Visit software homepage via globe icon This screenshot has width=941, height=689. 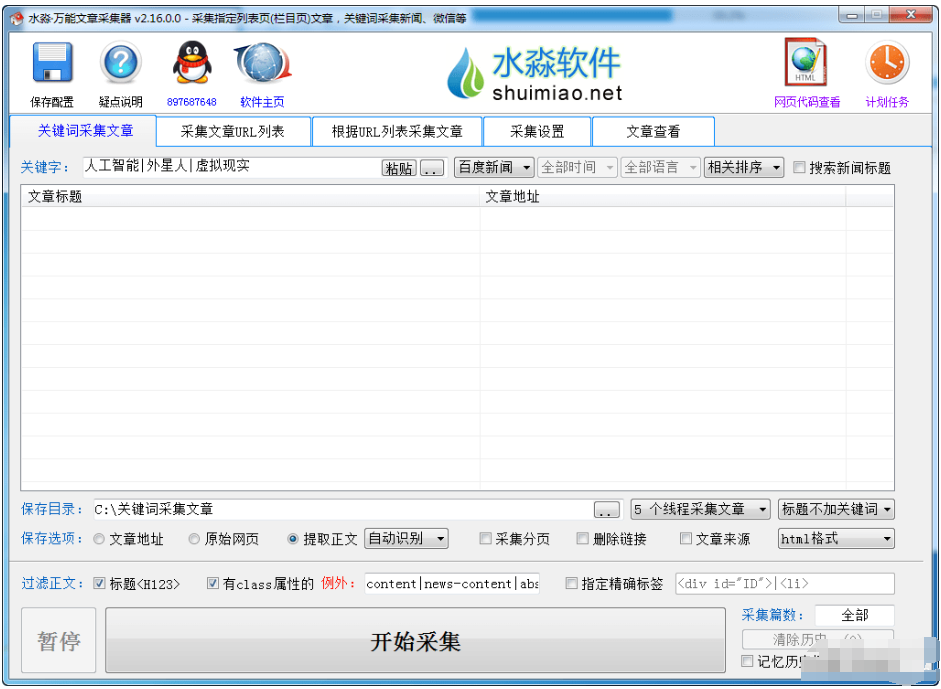click(261, 62)
